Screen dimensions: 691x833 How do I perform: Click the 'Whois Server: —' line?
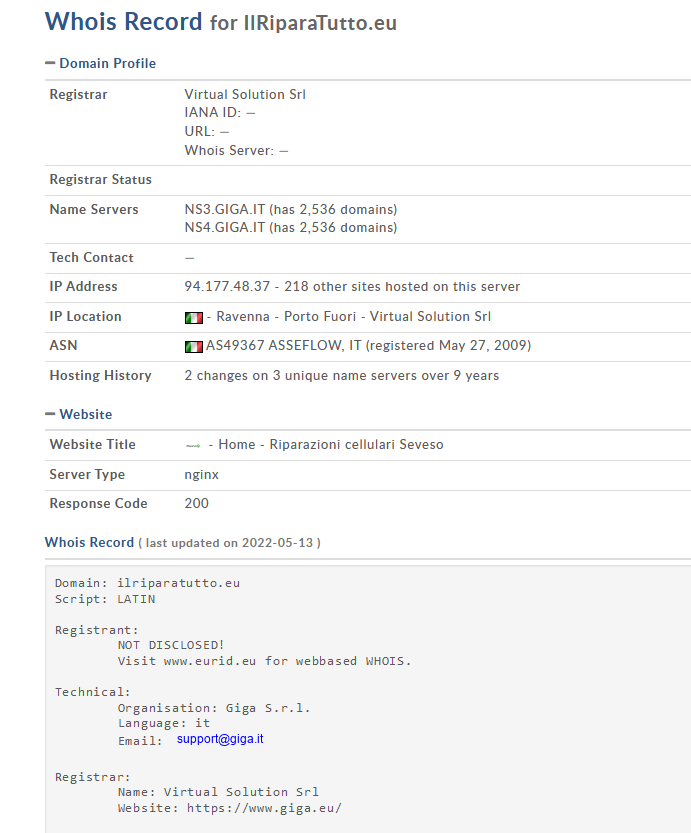coord(236,150)
